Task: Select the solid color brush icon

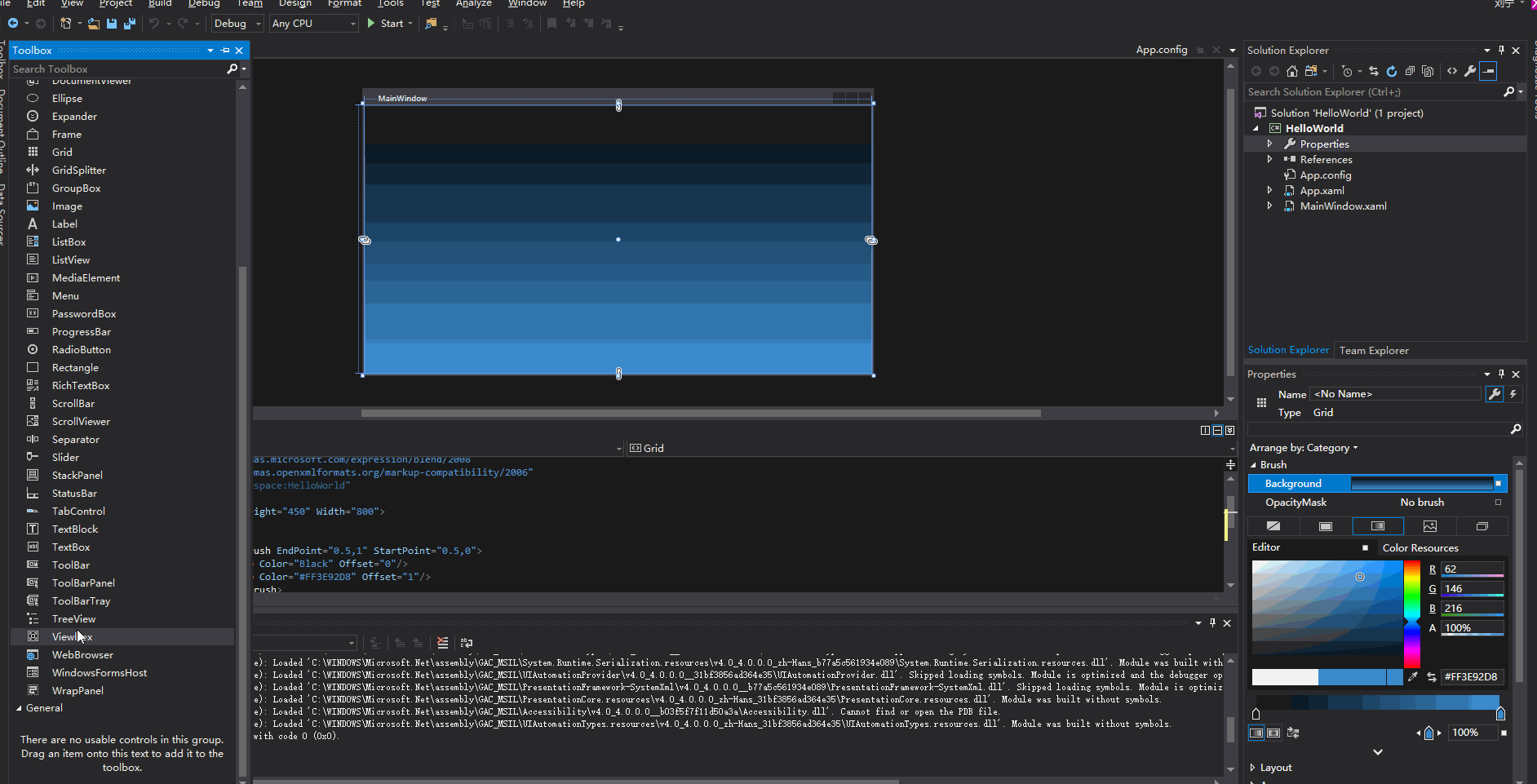Action: point(1326,526)
